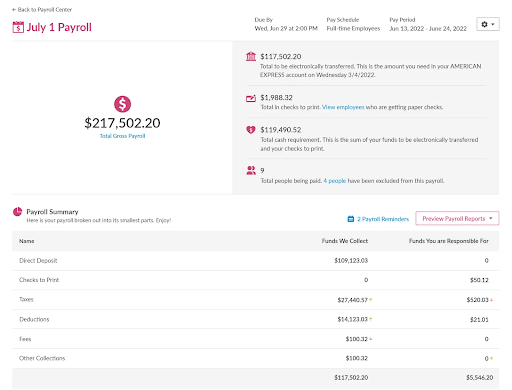Screen dimensions: 512x390
Task: Open the 4 people excluded link
Action: 335,181
